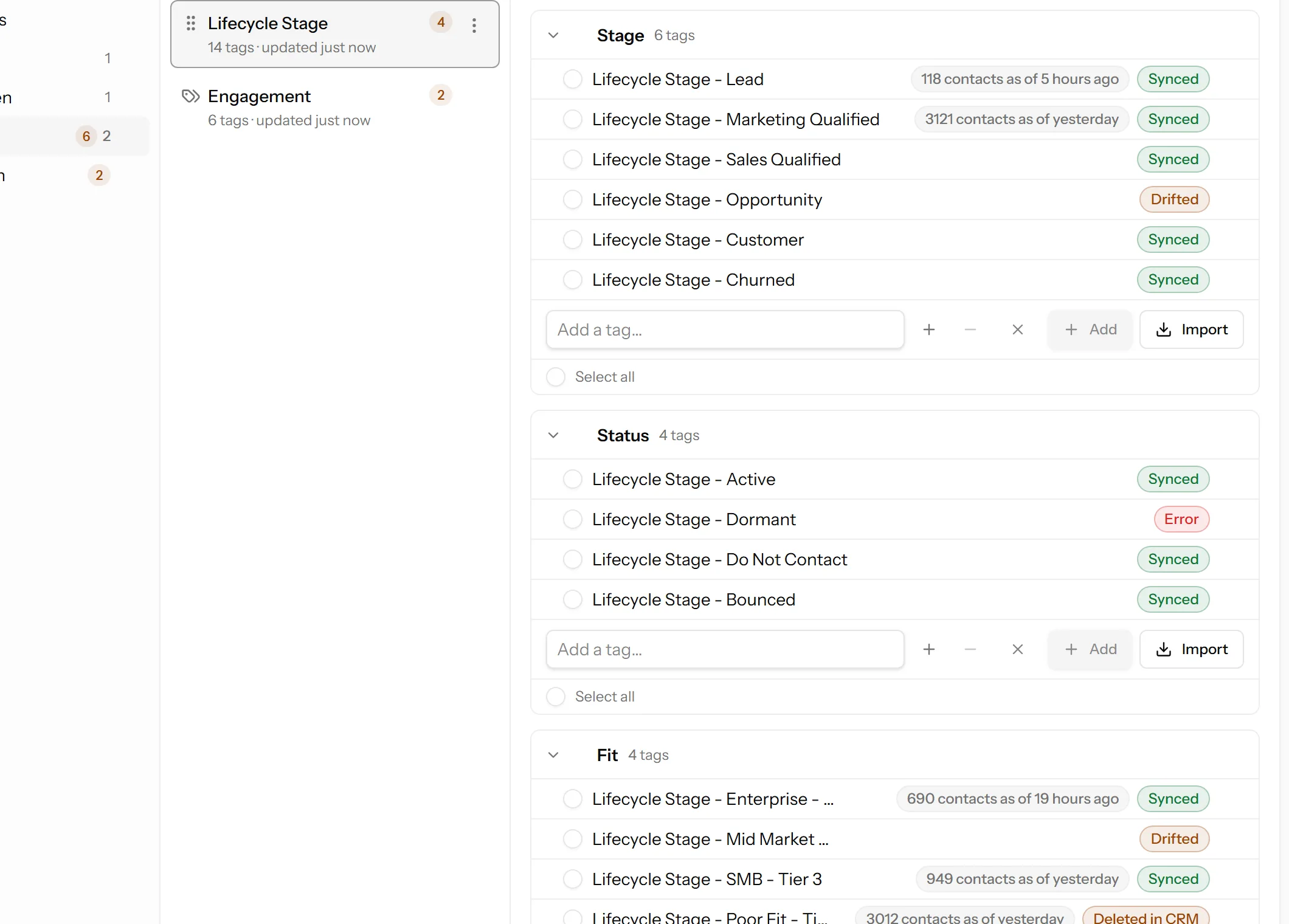Open the Lifecycle Stage category
The image size is (1289, 924).
[x=335, y=34]
